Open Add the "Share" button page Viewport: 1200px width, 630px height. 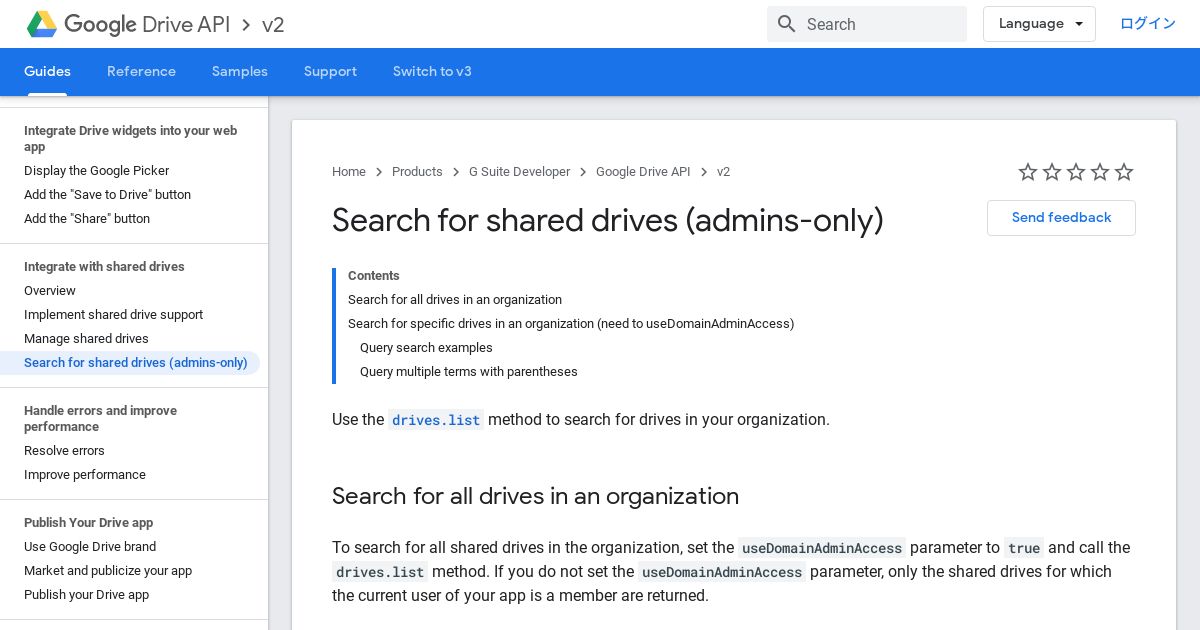pyautogui.click(x=87, y=219)
